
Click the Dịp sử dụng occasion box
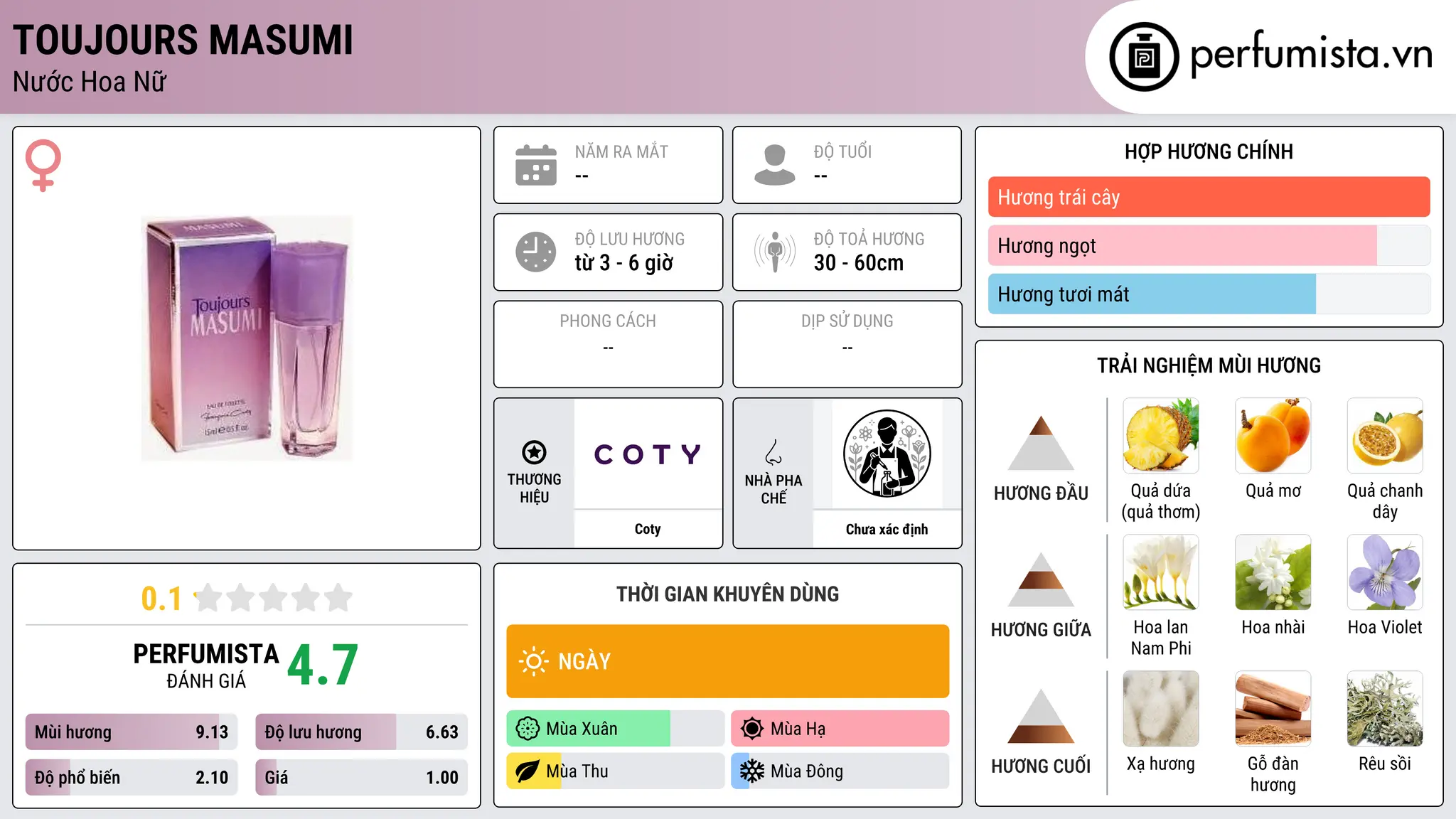pyautogui.click(x=847, y=344)
